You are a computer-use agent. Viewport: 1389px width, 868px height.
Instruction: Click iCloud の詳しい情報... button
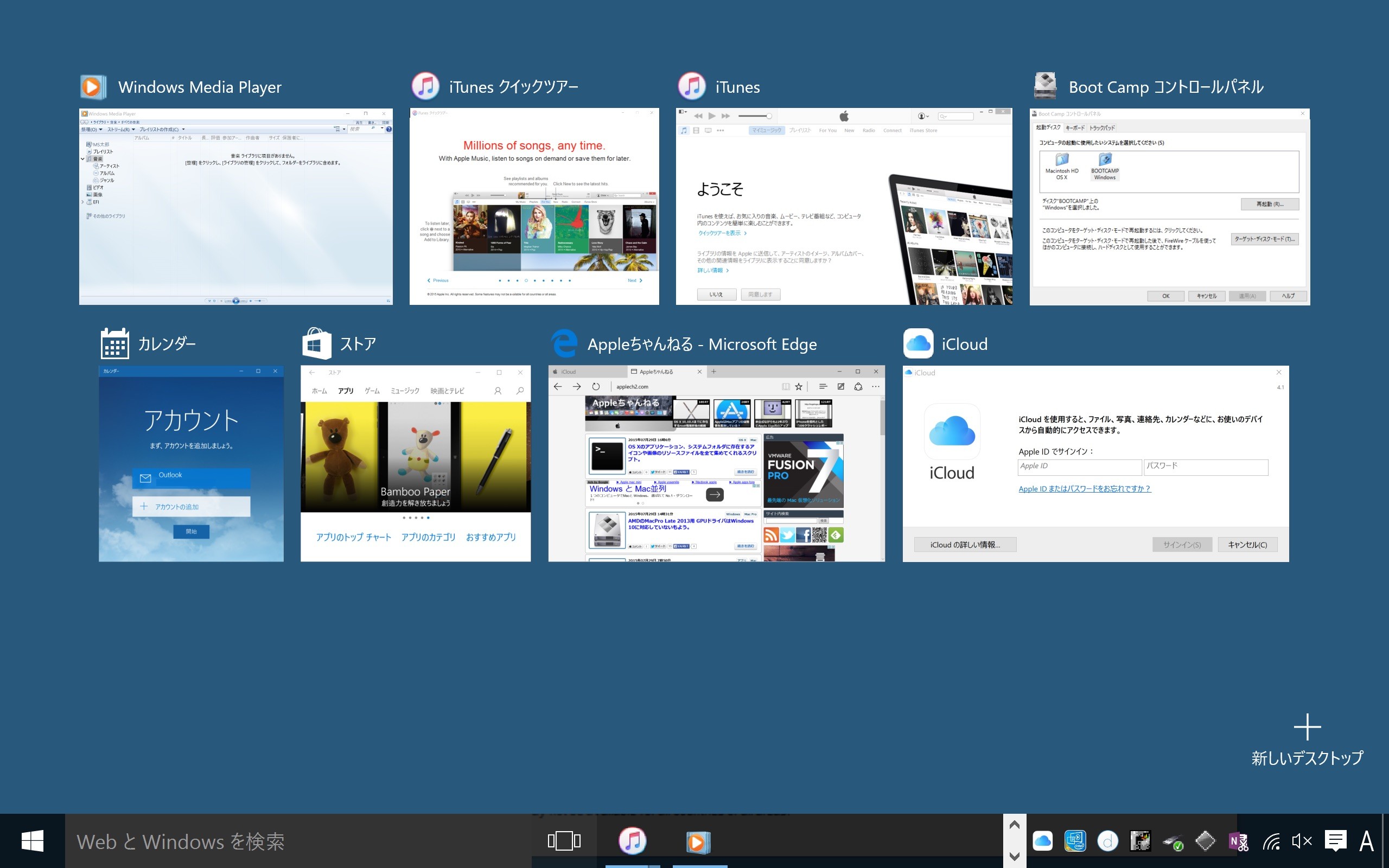(965, 544)
